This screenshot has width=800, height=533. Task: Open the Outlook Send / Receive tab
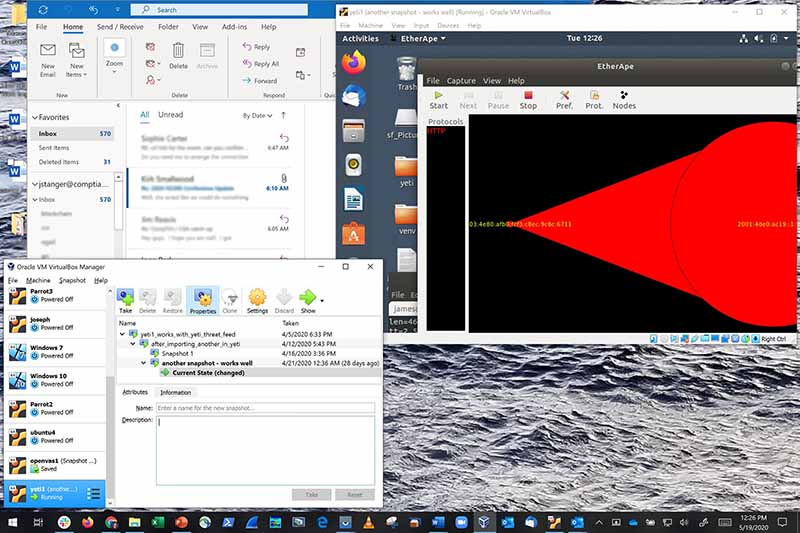coord(120,27)
